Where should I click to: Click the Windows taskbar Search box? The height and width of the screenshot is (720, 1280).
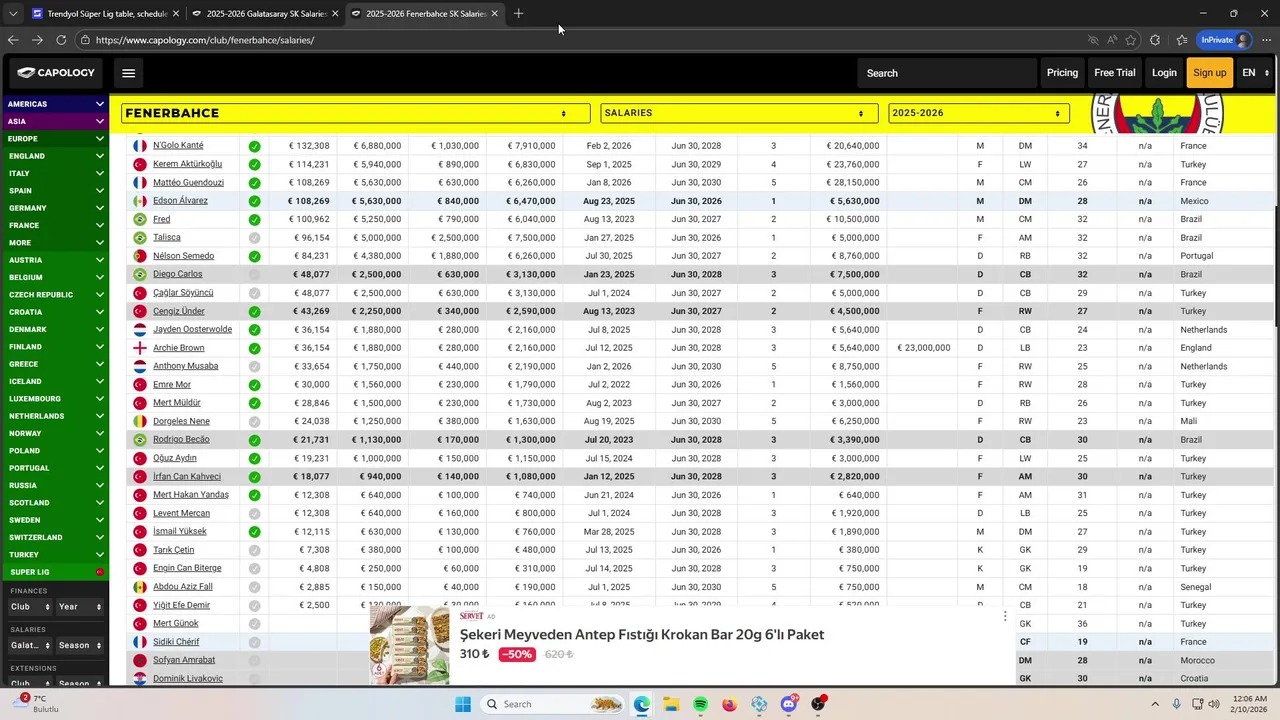553,704
